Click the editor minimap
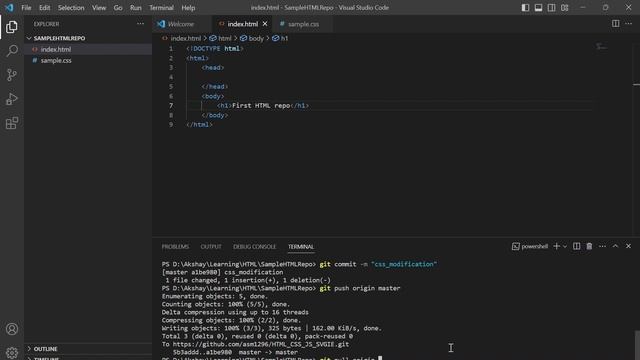 (601, 47)
